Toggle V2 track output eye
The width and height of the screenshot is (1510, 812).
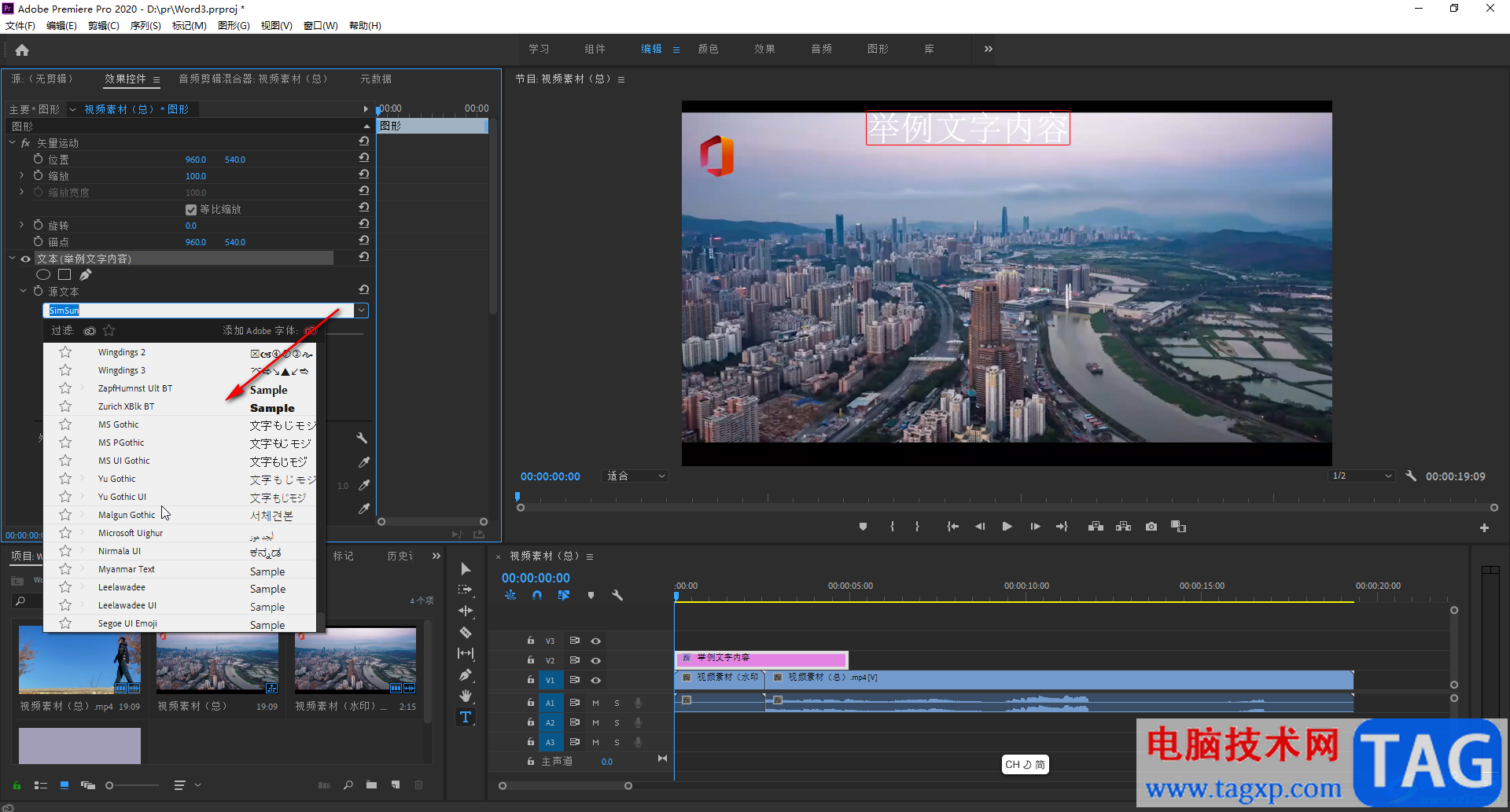point(595,660)
